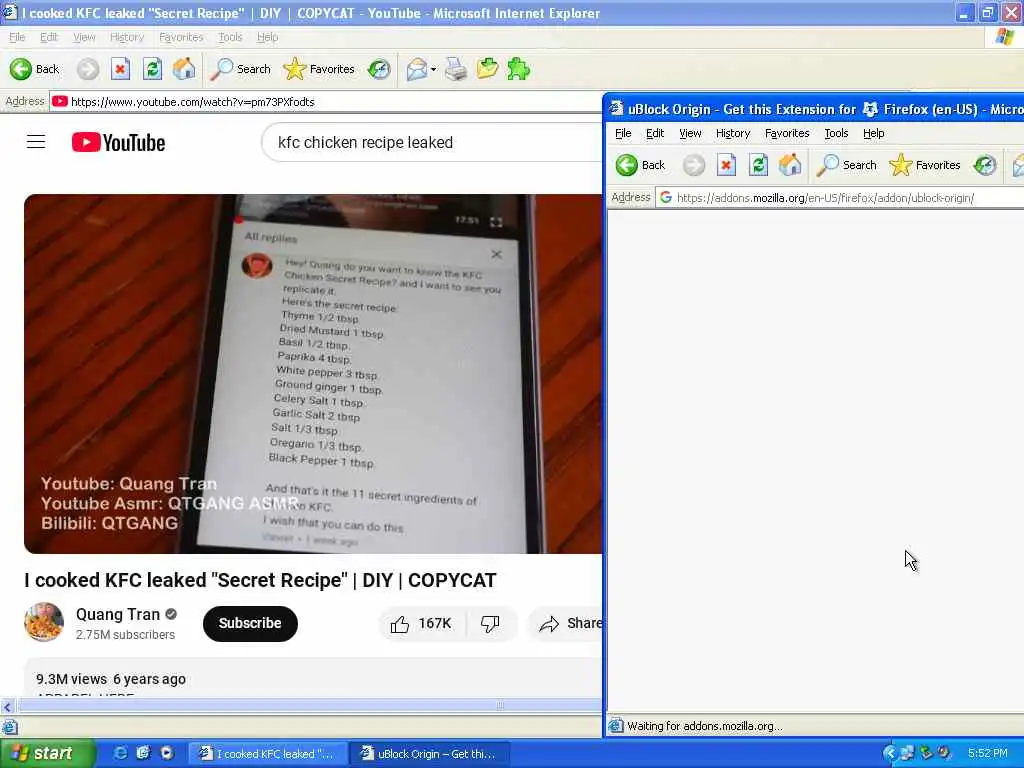Switch to I cooked KFC leaked taskbar item
This screenshot has width=1024, height=768.
tap(268, 754)
